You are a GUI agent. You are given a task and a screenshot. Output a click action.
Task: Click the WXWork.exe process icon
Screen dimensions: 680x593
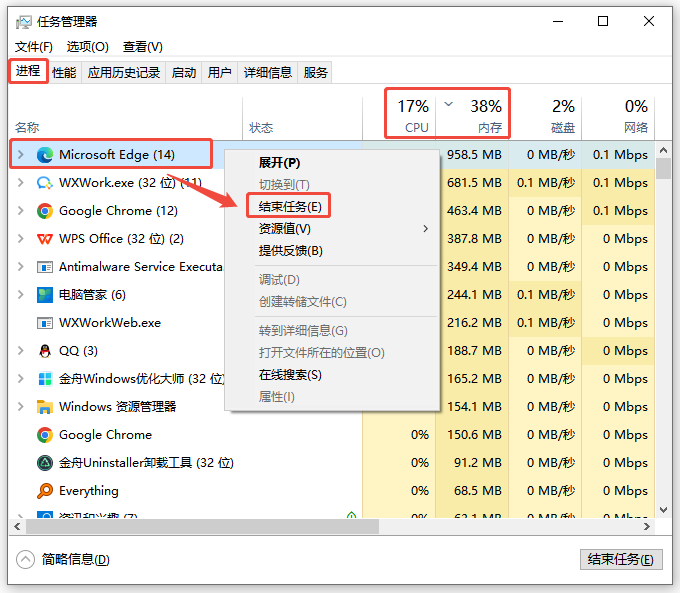(45, 183)
